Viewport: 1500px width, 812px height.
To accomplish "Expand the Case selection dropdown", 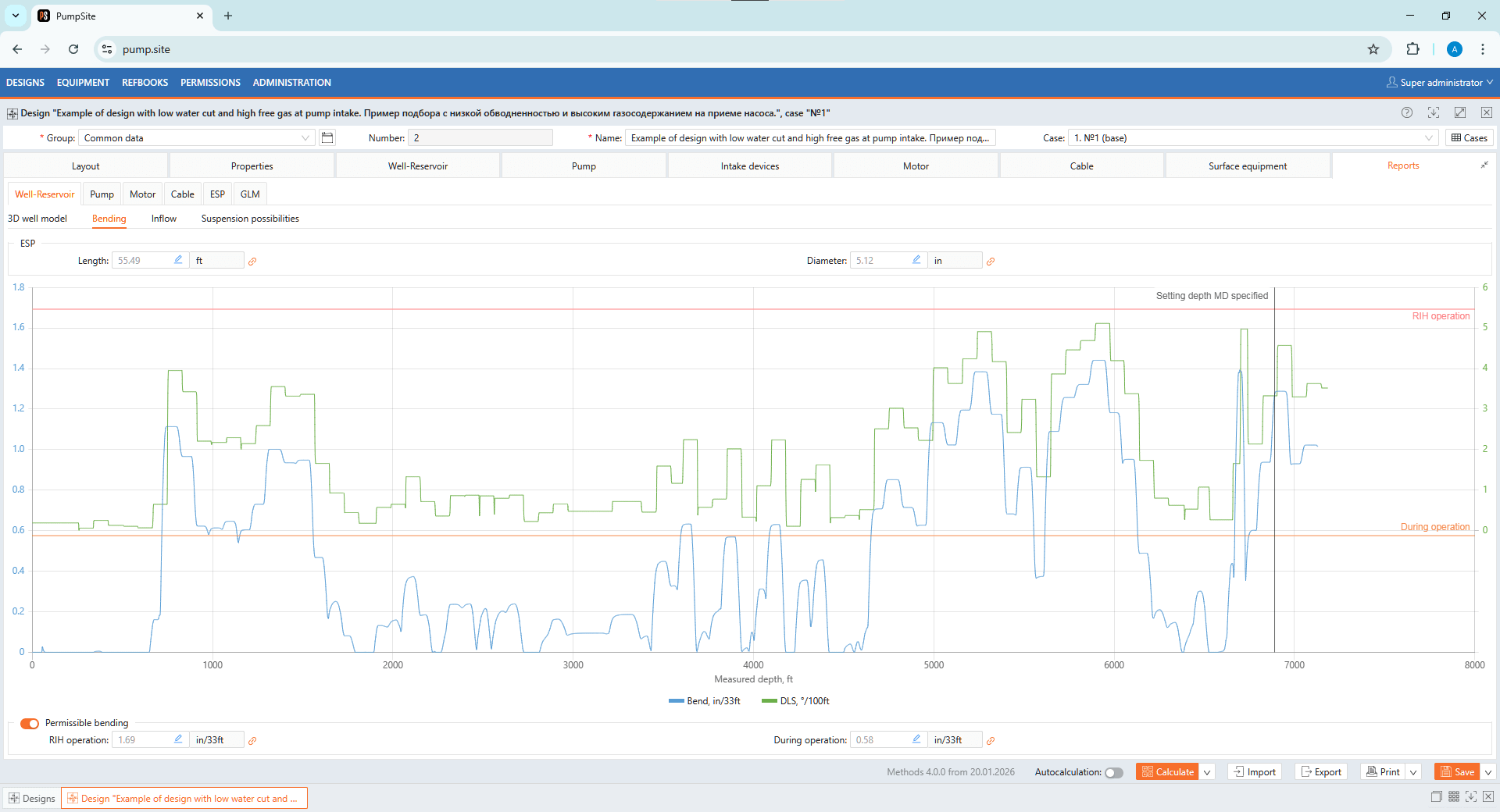I will (1428, 138).
